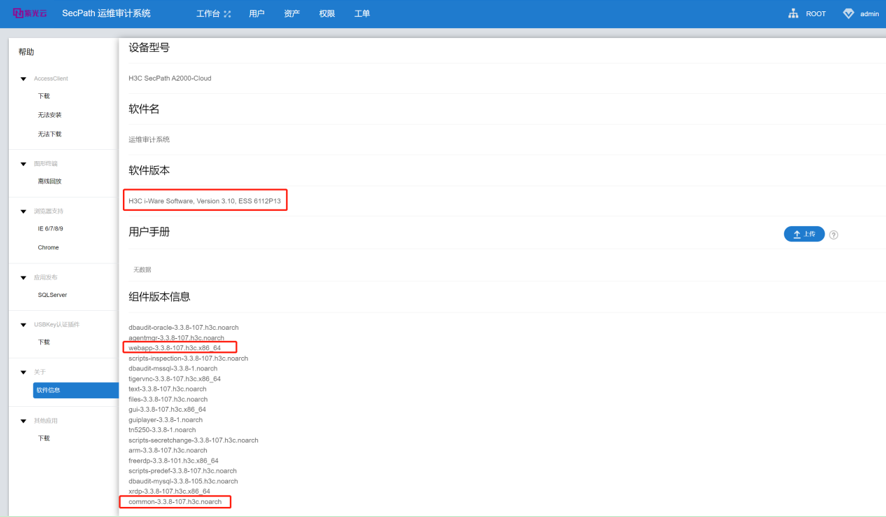Click common-3.3.8-107.h3c.noarch entry
Viewport: 886px width, 517px height.
click(x=175, y=502)
